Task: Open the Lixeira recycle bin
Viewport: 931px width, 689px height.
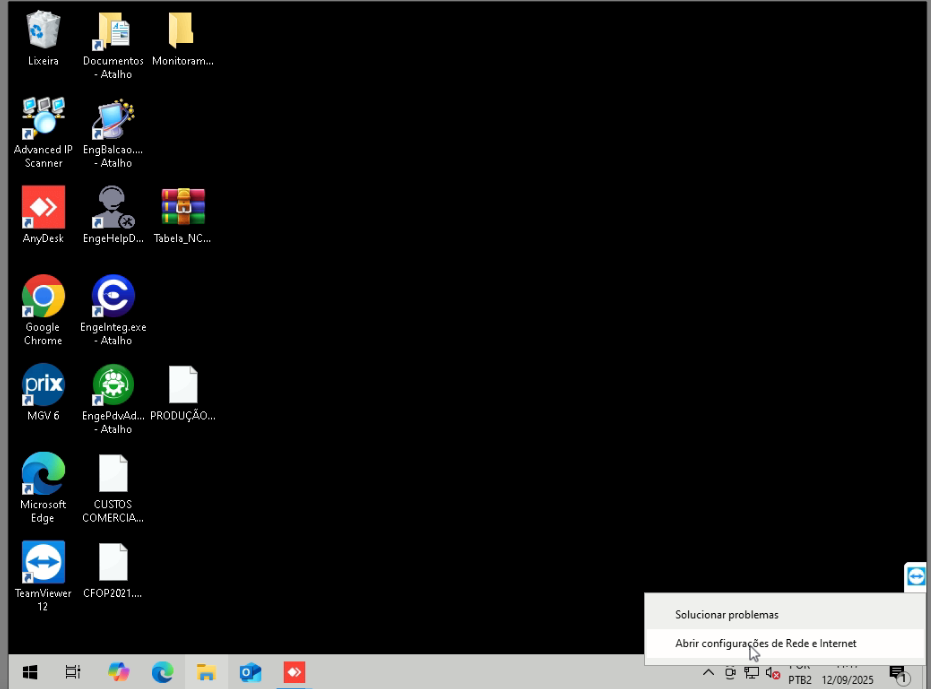Action: (43, 30)
